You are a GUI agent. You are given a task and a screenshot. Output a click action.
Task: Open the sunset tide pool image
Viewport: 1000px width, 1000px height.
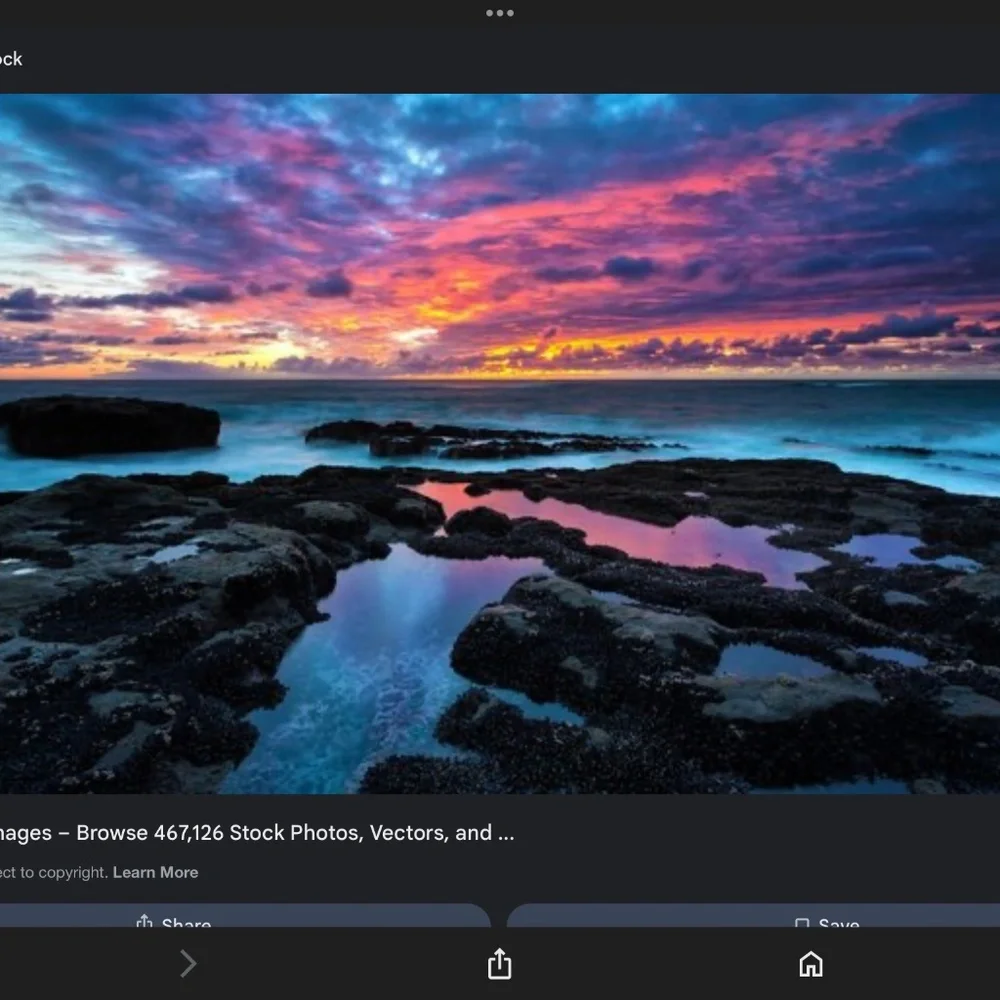500,444
